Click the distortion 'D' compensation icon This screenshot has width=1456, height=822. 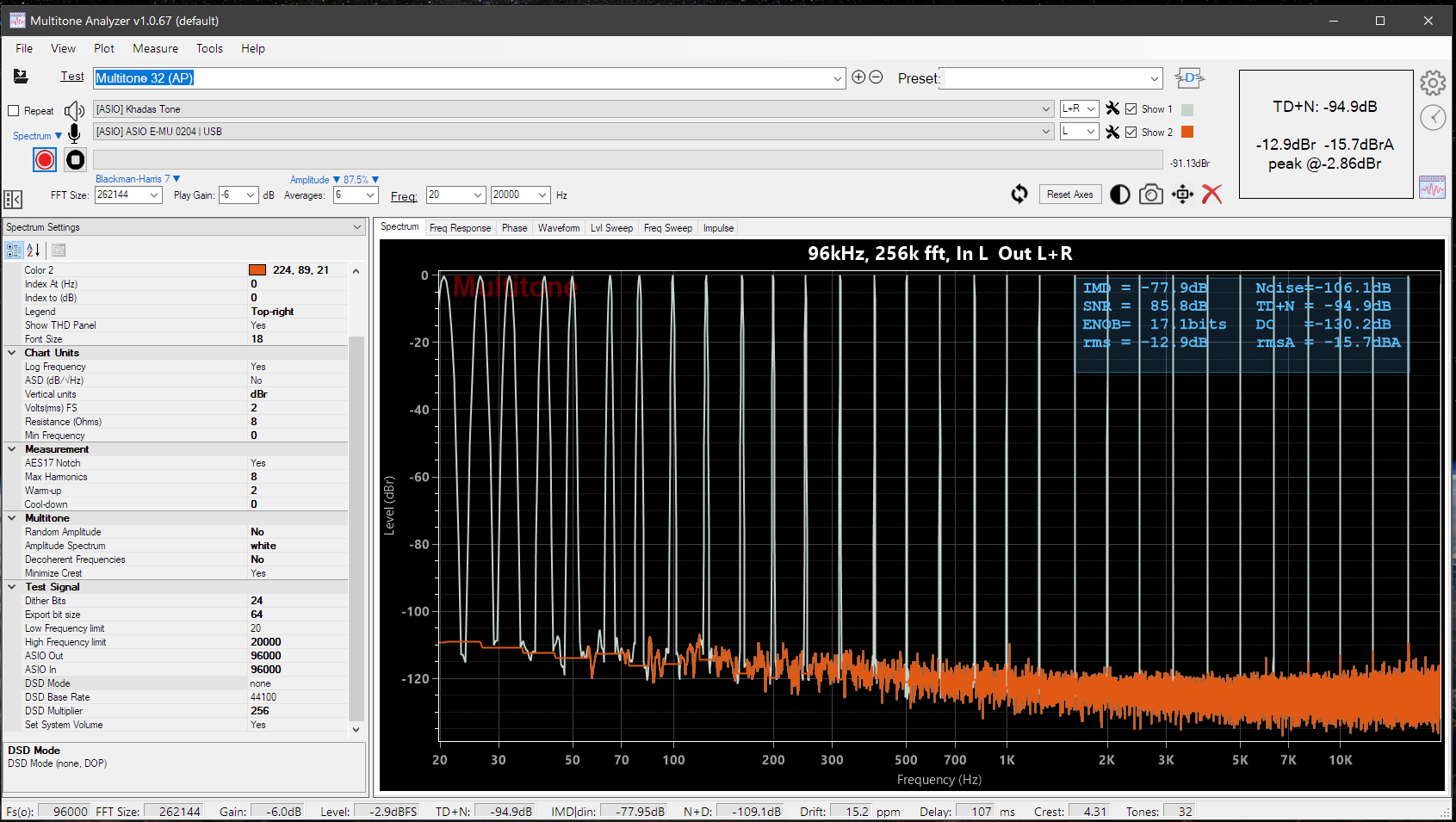click(1189, 77)
